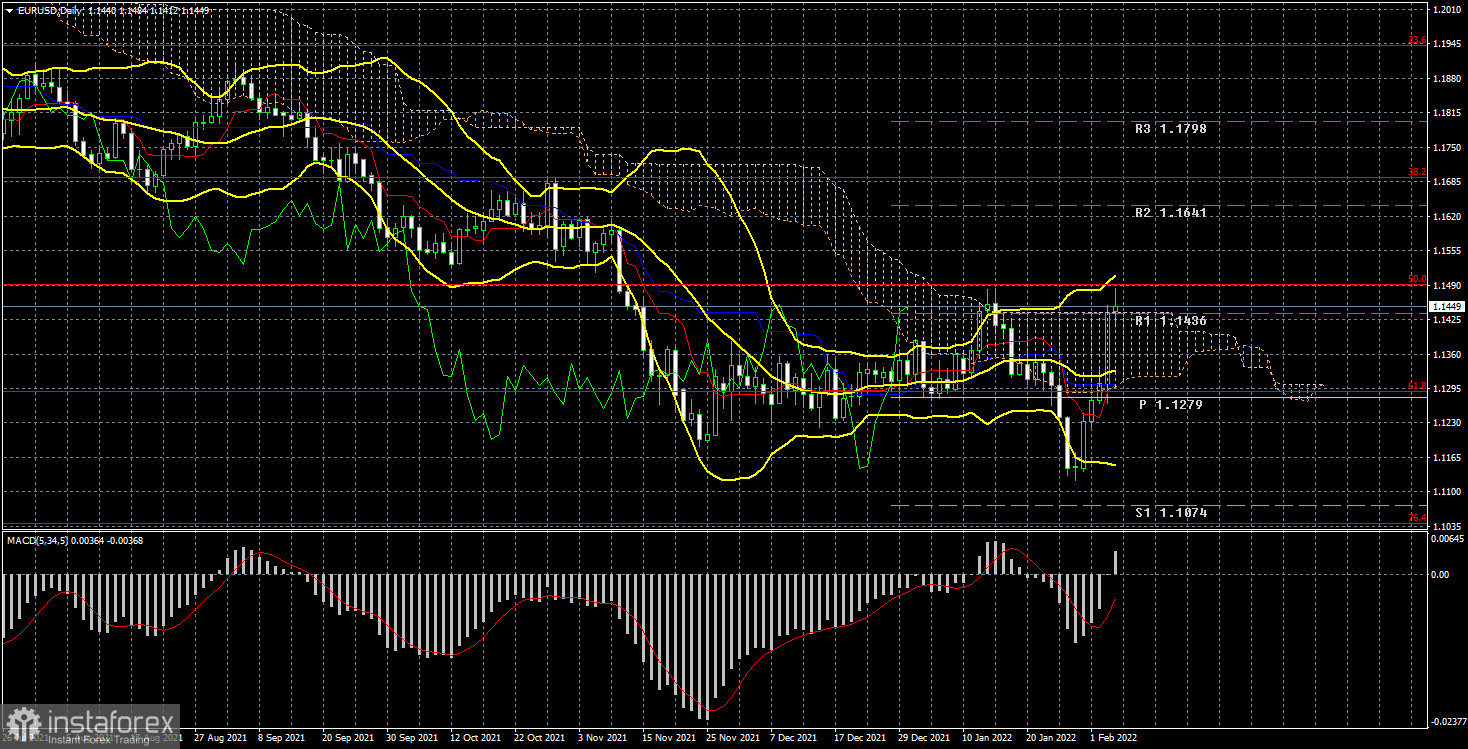
Task: Click the 8 Sep 2021 date label
Action: [x=280, y=736]
